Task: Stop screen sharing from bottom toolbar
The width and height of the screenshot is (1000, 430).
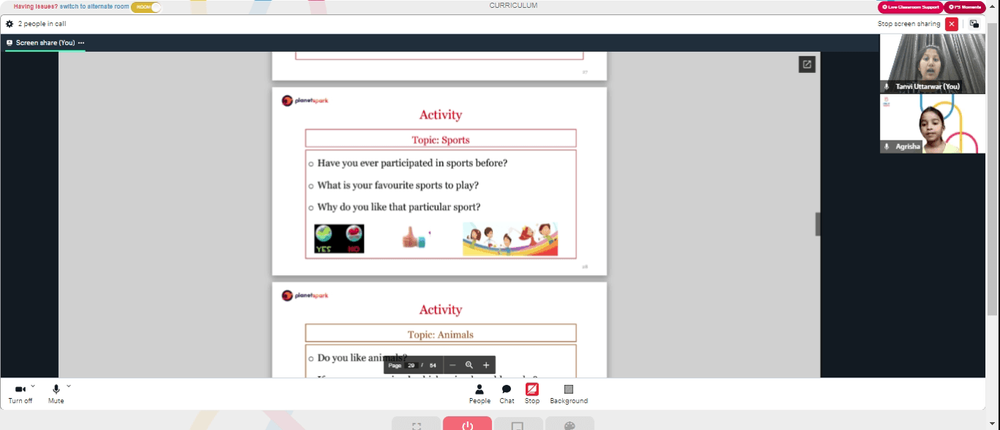Action: point(532,394)
